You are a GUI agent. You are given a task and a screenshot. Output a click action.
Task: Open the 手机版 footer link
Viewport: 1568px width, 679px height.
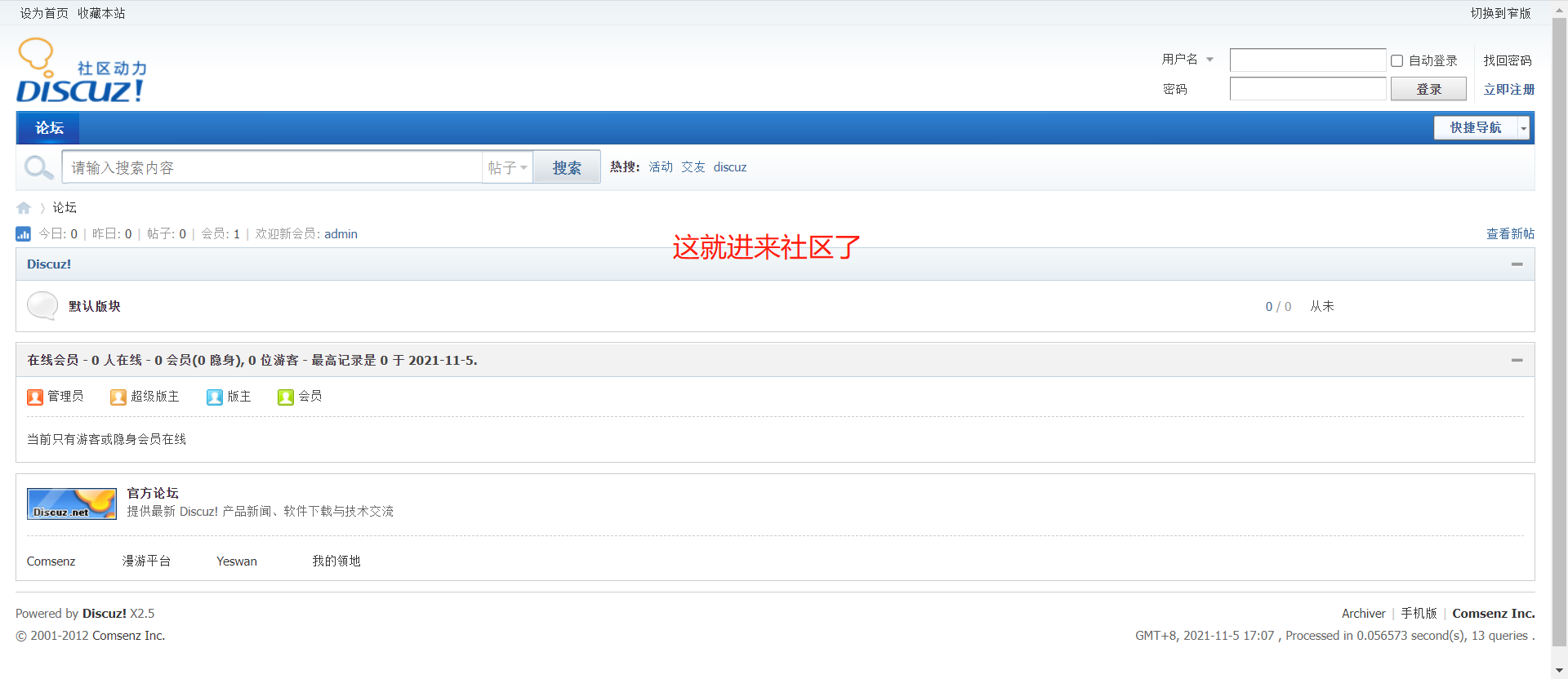click(x=1419, y=614)
